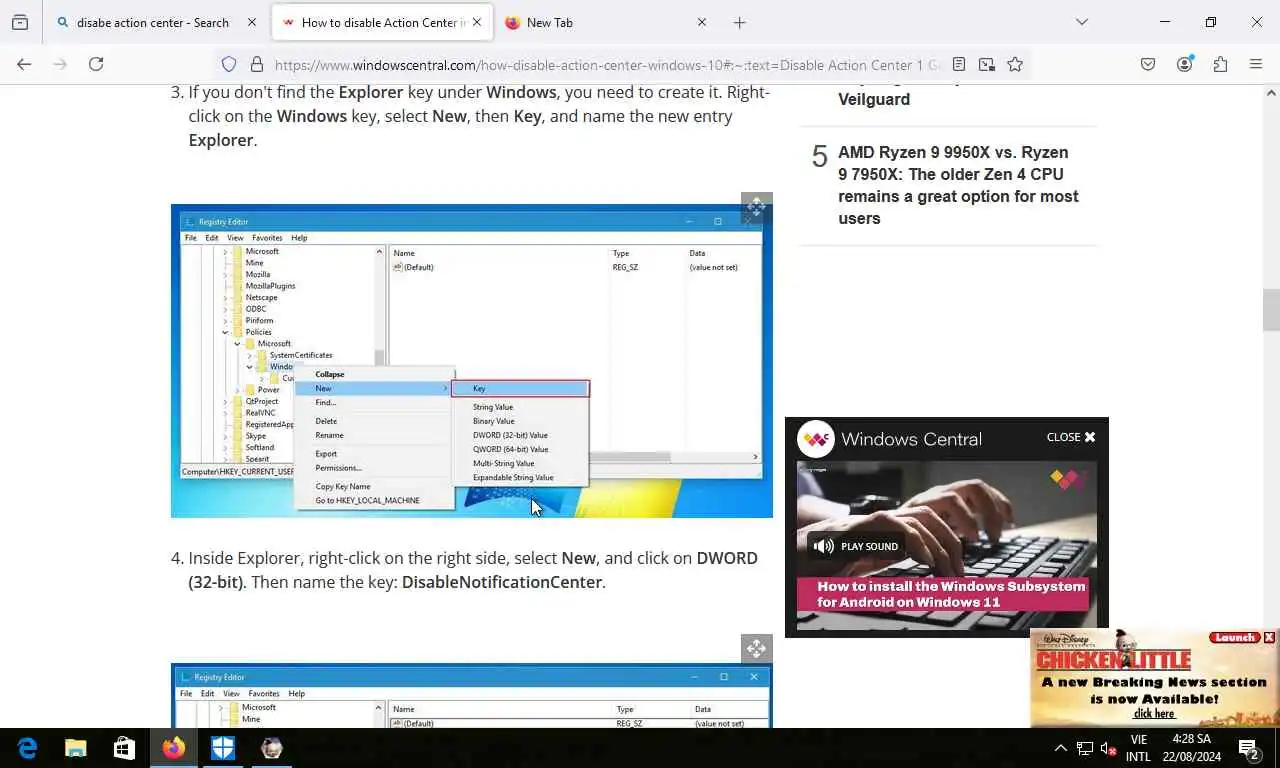Close the 'disabe action center' tab
Image resolution: width=1280 pixels, height=768 pixels.
pyautogui.click(x=252, y=22)
